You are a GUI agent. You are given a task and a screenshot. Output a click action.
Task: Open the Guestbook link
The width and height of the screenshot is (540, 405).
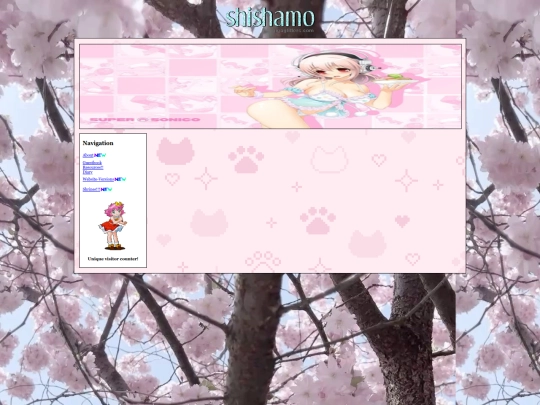click(x=92, y=163)
